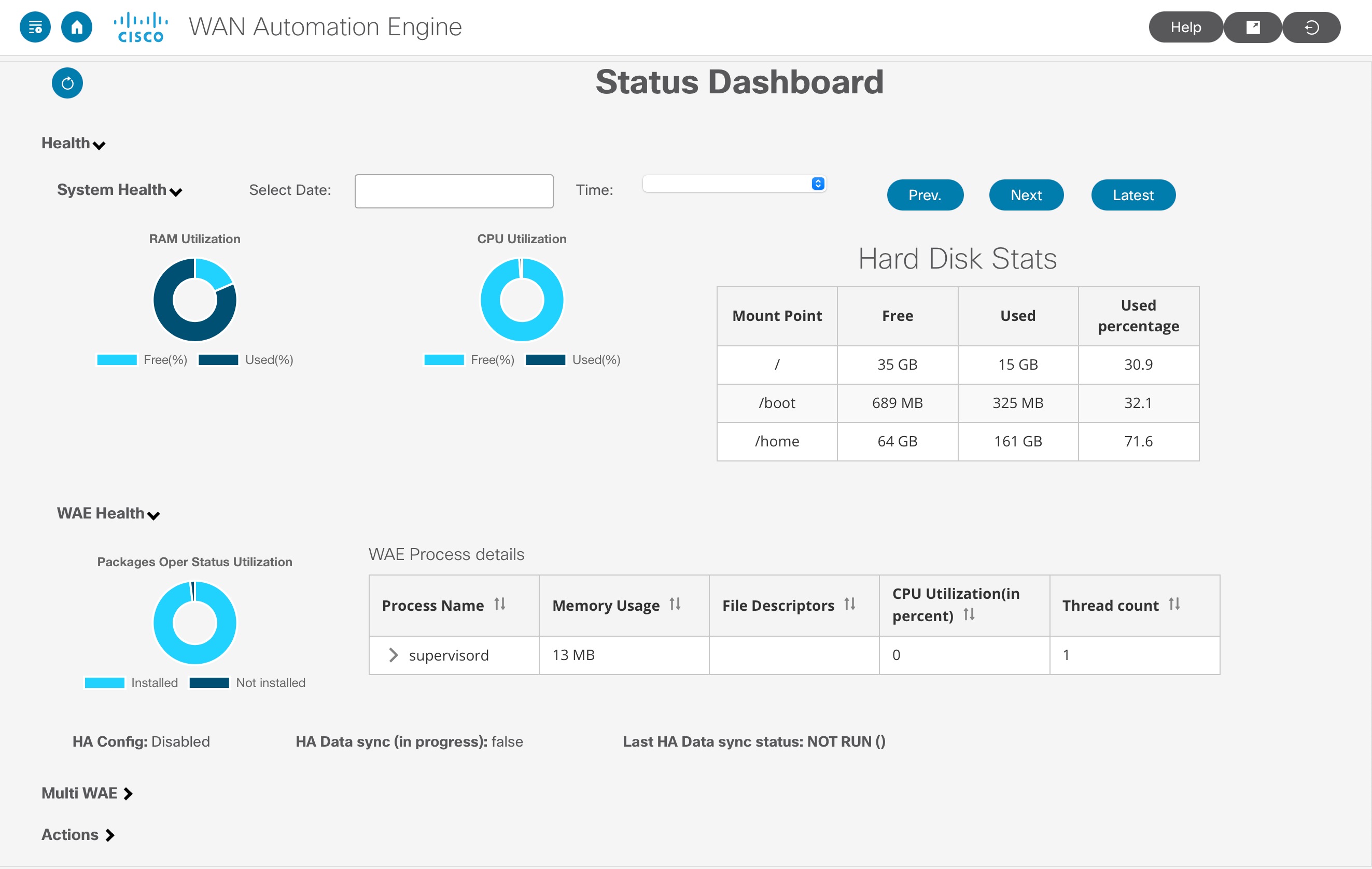Sort by Memory Usage column

coord(676,605)
